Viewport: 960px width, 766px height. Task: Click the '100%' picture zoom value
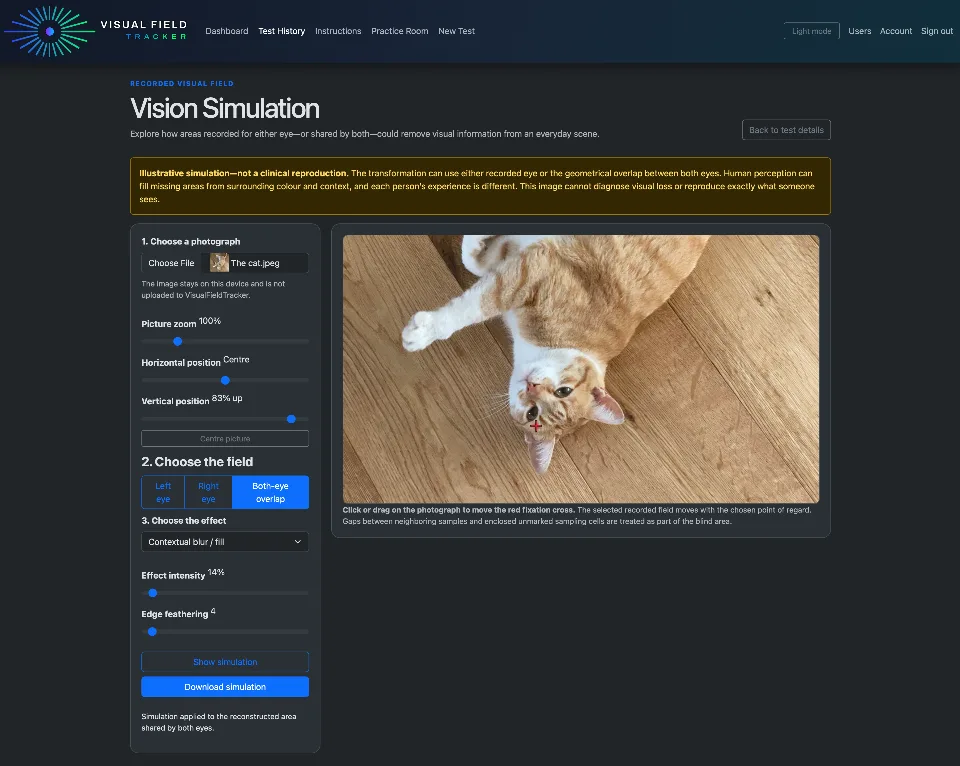coord(210,321)
